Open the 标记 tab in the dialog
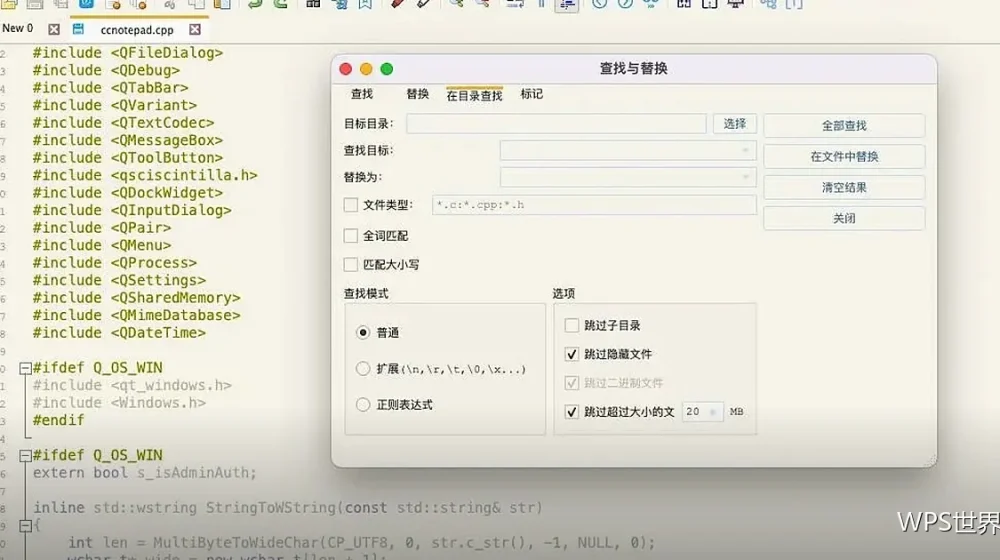The image size is (1000, 560). (531, 94)
